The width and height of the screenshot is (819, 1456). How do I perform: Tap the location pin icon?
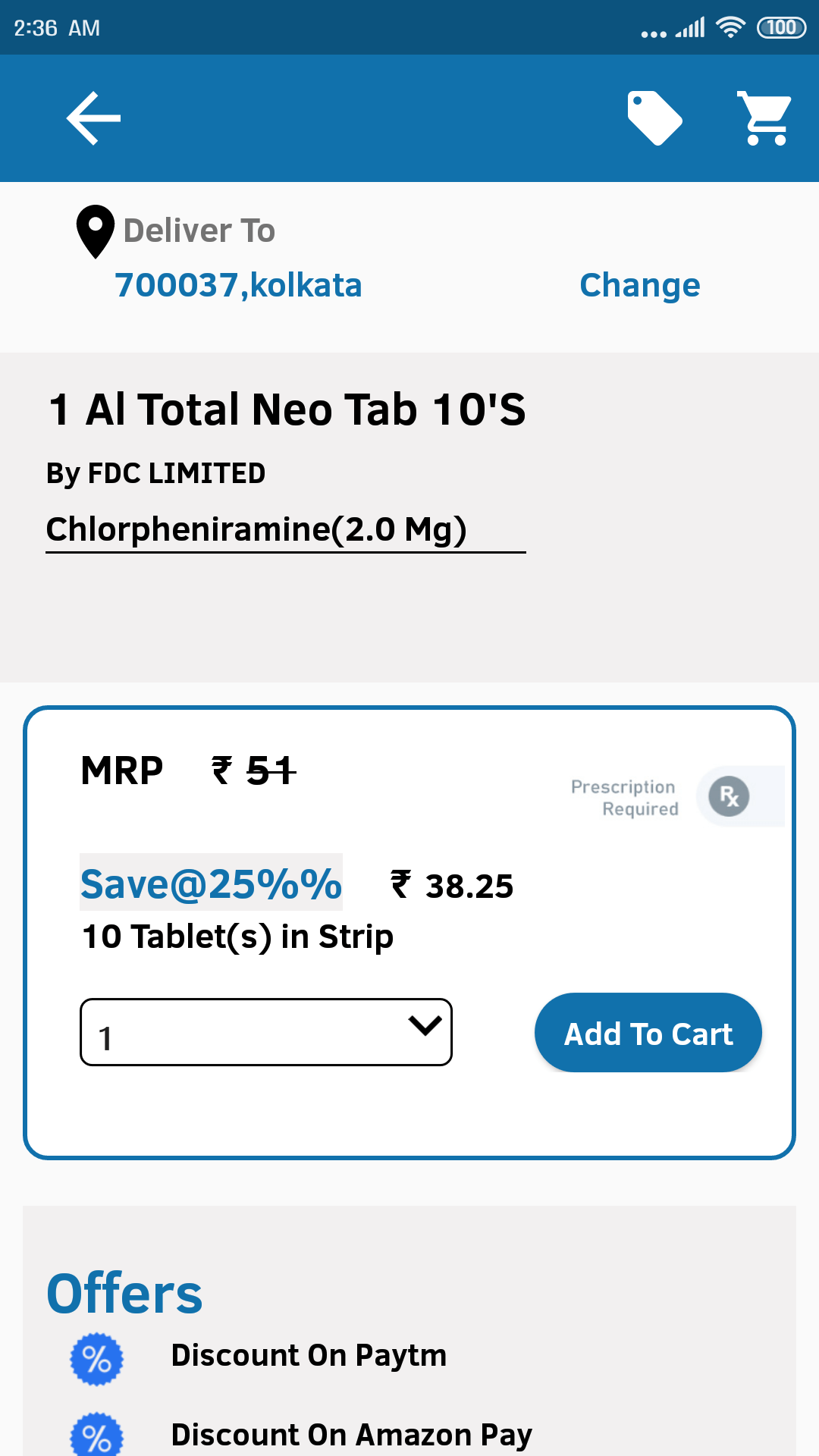[x=96, y=232]
